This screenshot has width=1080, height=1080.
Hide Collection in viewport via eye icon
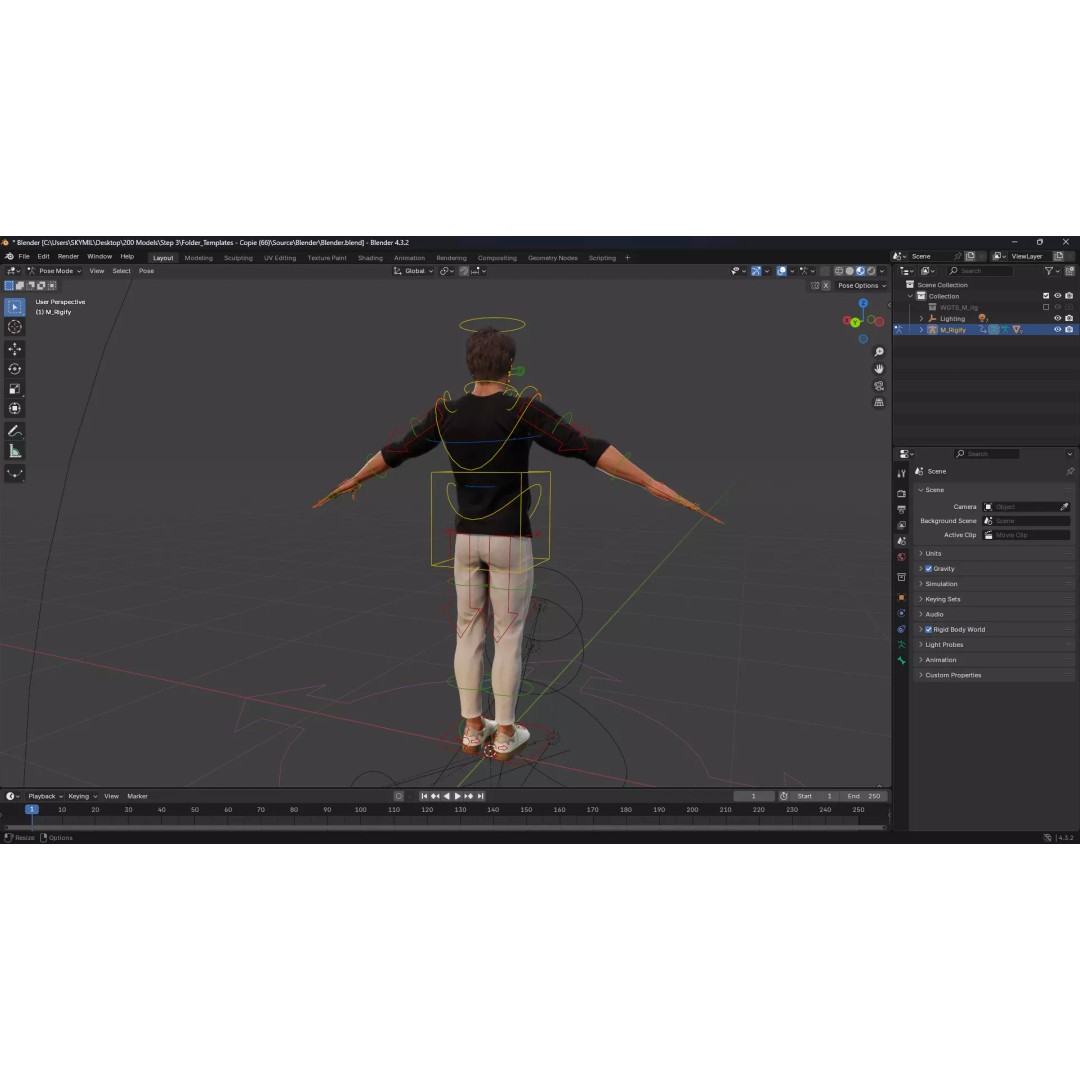click(1057, 296)
